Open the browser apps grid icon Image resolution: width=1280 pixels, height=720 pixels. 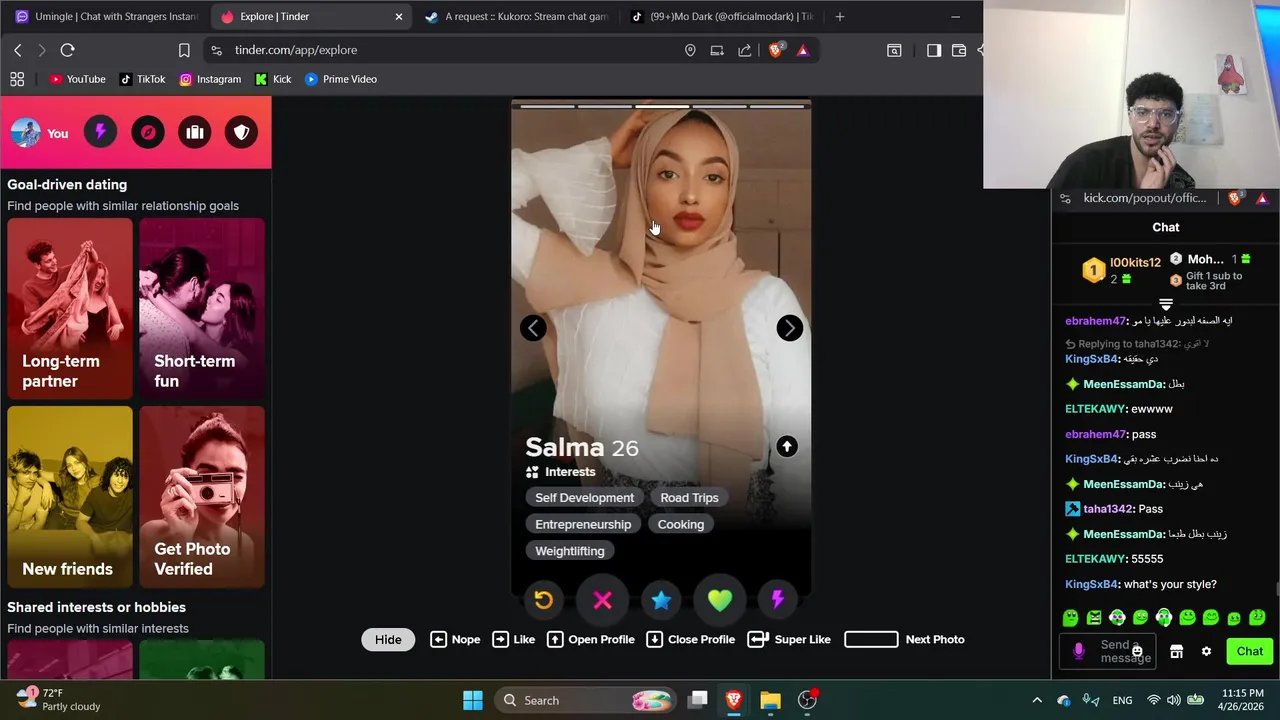pyautogui.click(x=17, y=79)
